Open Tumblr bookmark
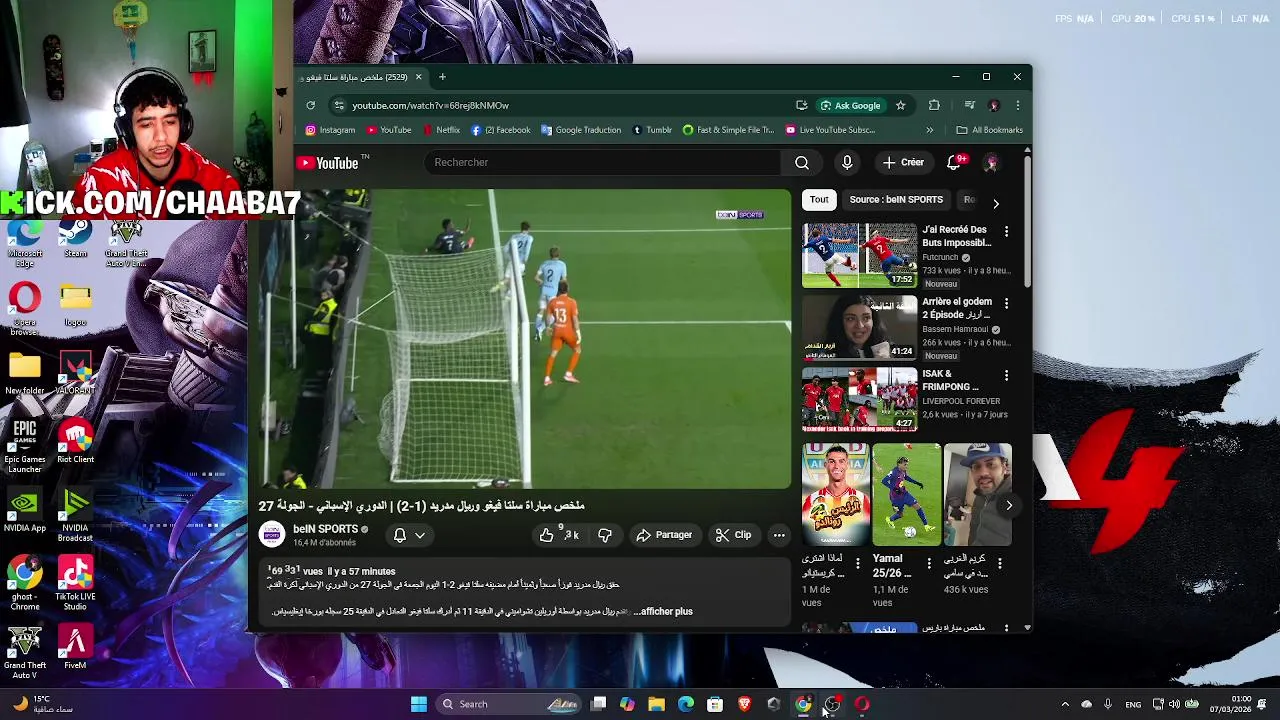 coord(652,130)
